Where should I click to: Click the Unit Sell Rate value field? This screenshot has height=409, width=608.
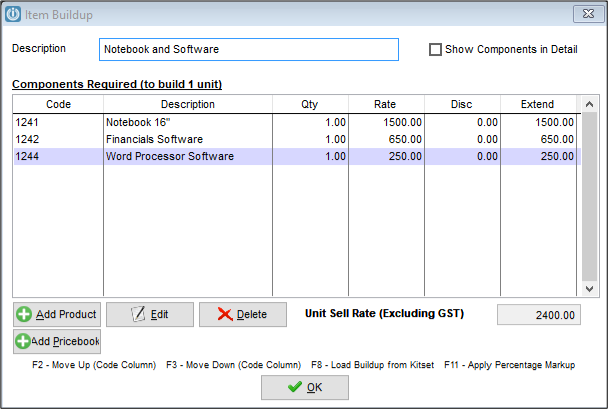(539, 315)
